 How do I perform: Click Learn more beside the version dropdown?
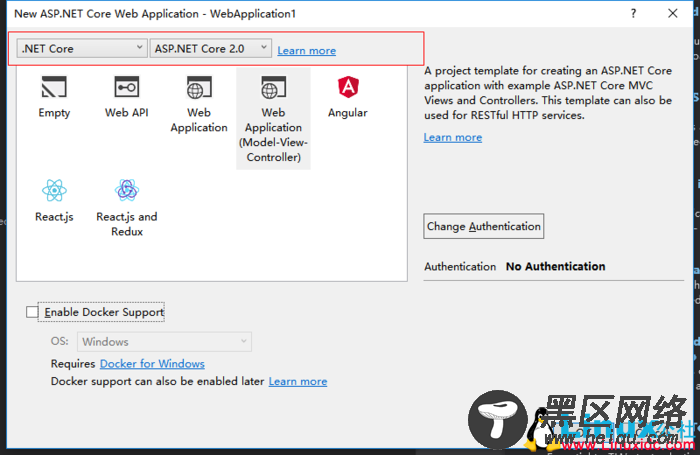point(307,50)
